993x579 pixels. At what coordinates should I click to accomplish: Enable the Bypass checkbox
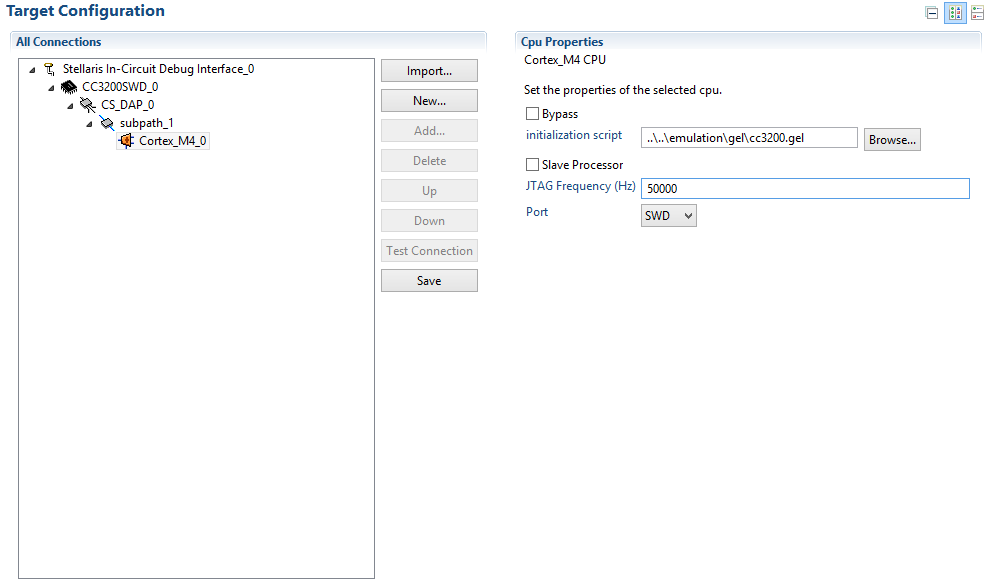[x=533, y=114]
